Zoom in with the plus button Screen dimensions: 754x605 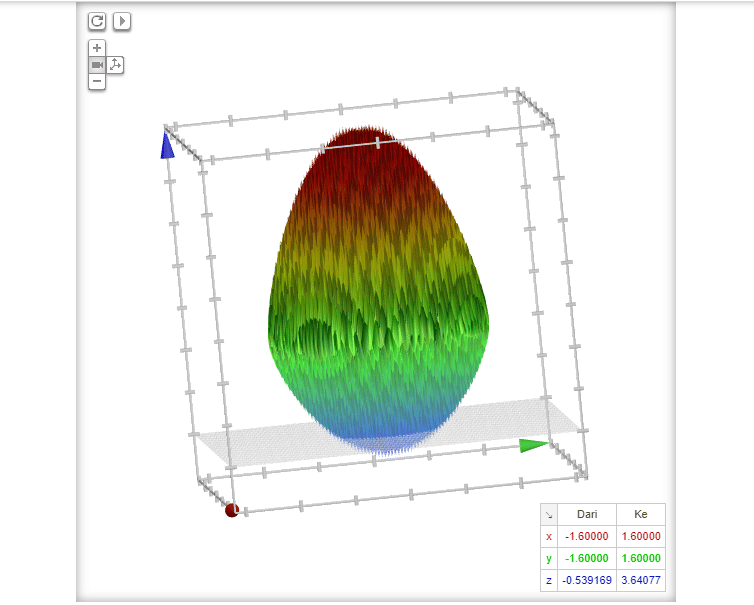click(x=97, y=48)
